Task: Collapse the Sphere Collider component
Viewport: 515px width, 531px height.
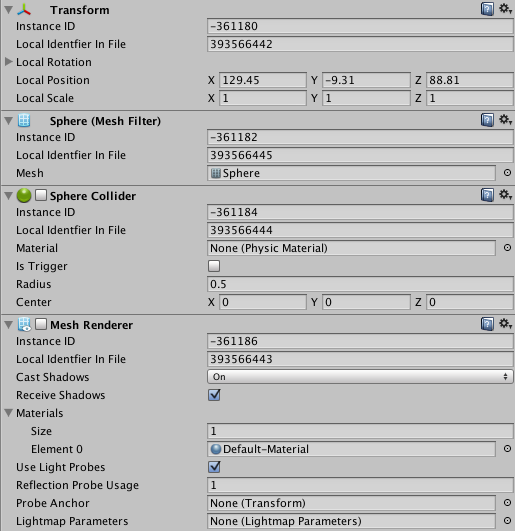Action: point(9,196)
